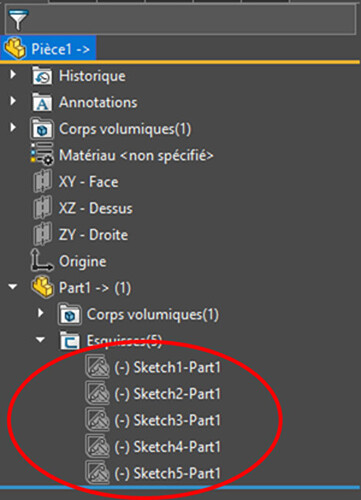Click the Historique folder icon
361x500 pixels.
42,76
